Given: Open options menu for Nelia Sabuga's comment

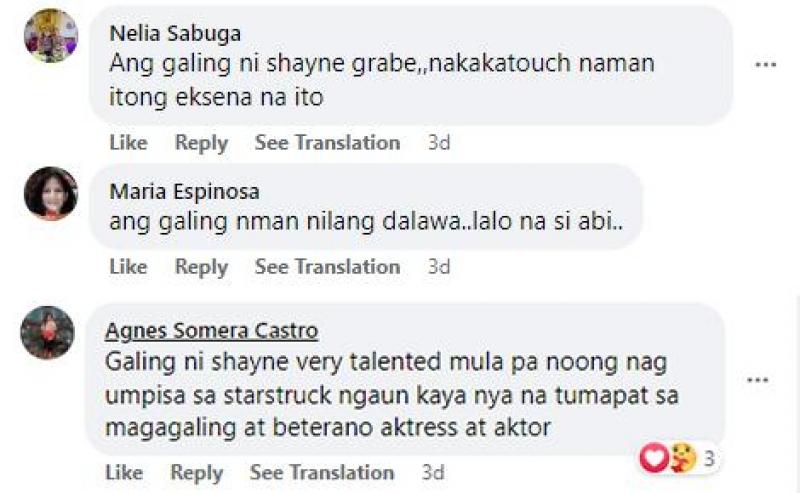Looking at the screenshot, I should tap(765, 65).
